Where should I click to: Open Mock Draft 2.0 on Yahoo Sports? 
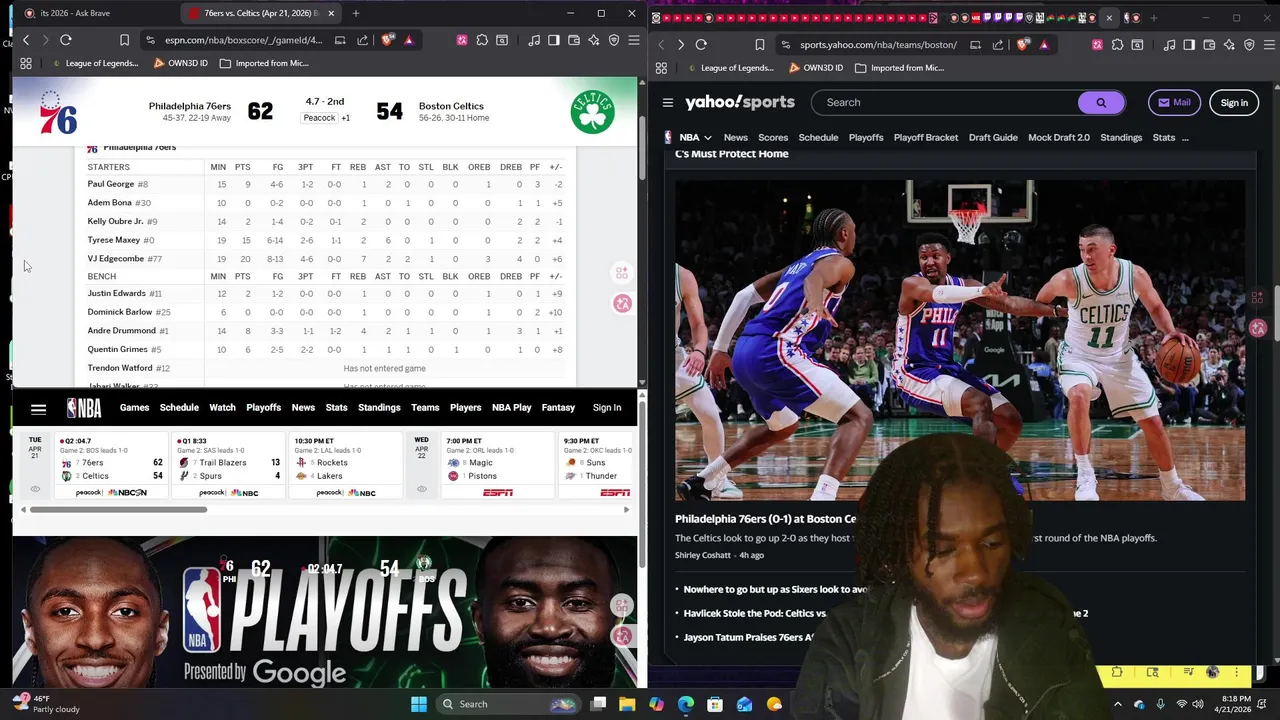coord(1059,138)
